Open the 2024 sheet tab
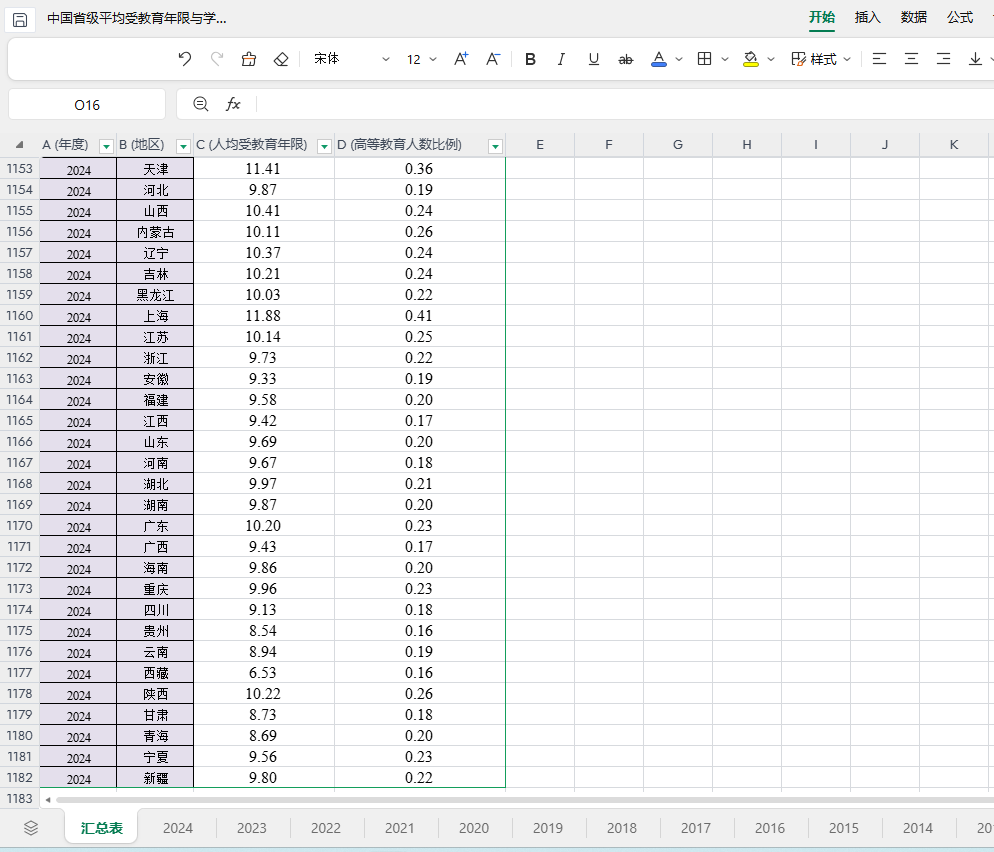This screenshot has height=852, width=994. click(178, 828)
